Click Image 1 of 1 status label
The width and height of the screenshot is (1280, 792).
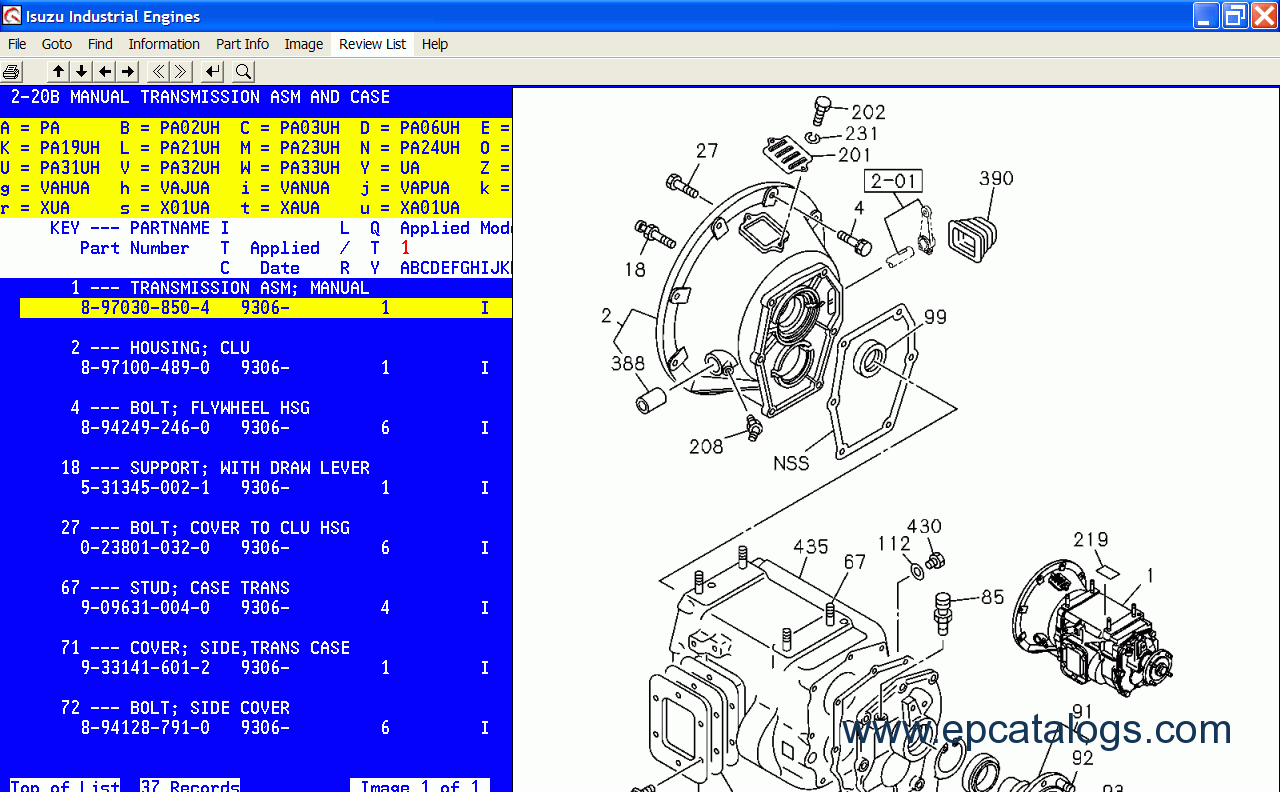420,786
